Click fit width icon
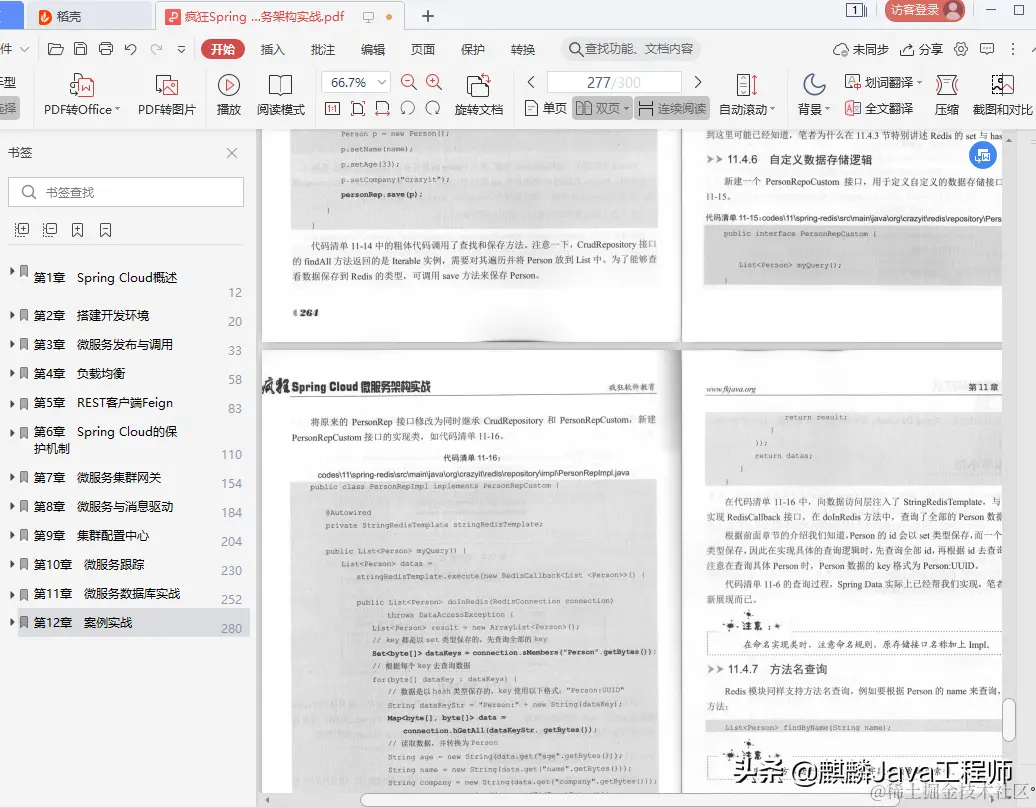Image resolution: width=1036 pixels, height=808 pixels. (383, 108)
